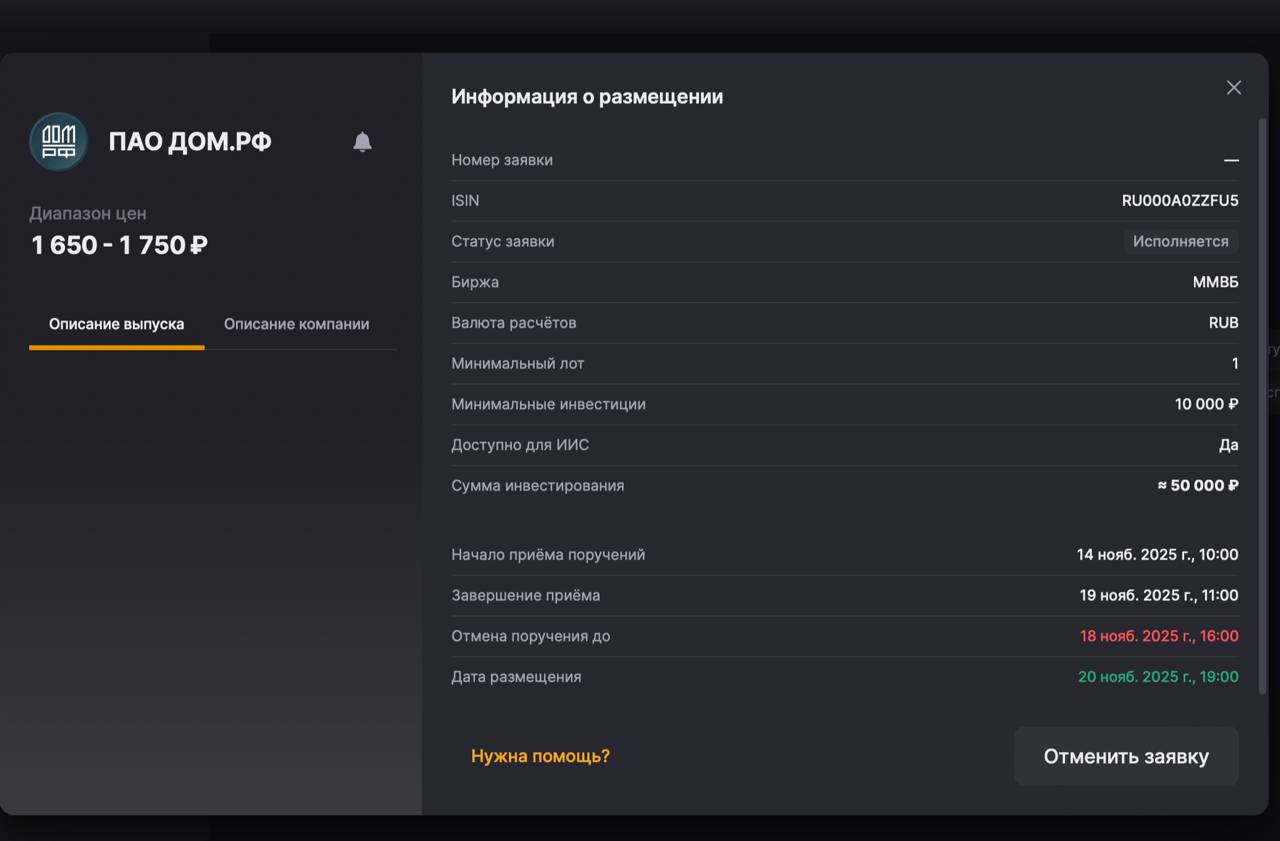The image size is (1280, 841).
Task: Click the ПАО ДОМ.РФ company name
Action: (x=190, y=142)
